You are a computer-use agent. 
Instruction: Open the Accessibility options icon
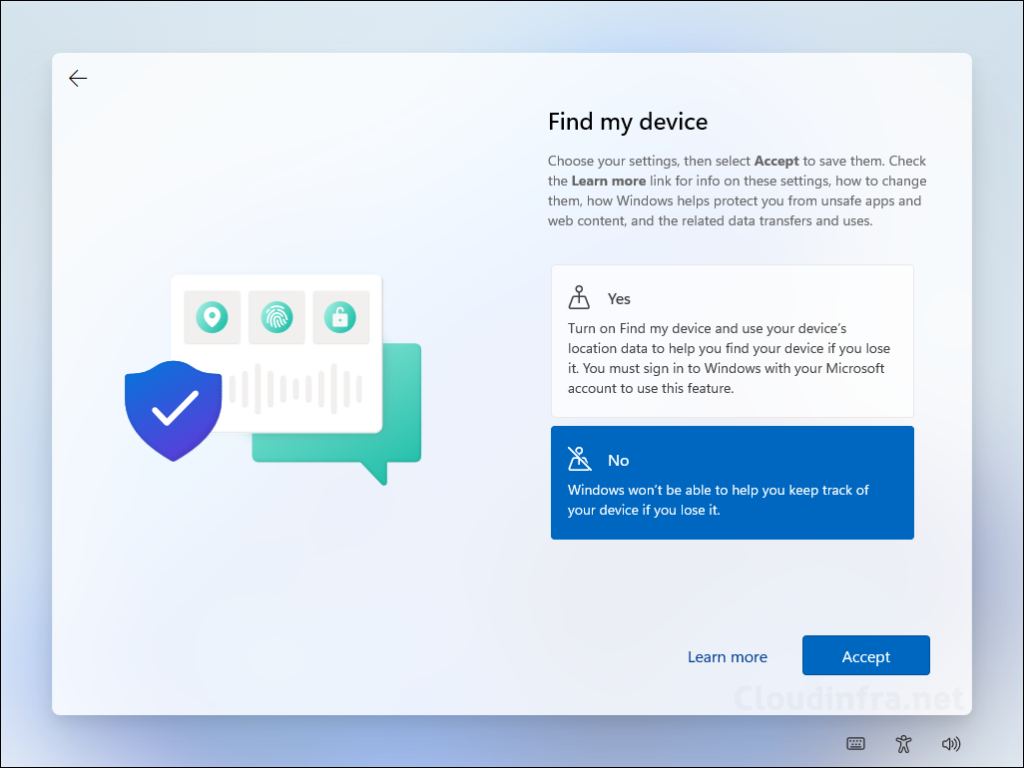tap(904, 743)
